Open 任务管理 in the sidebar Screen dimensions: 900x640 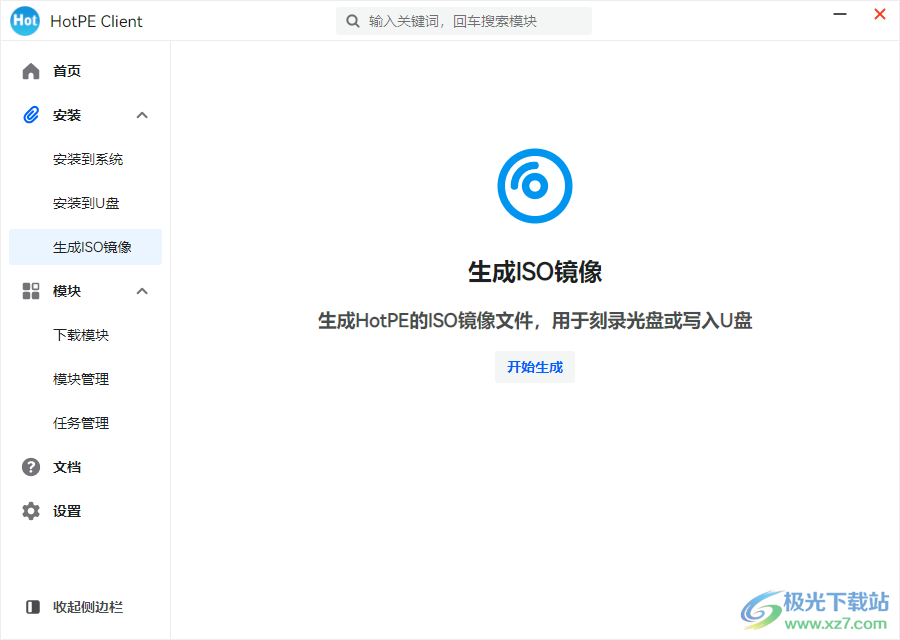(81, 423)
